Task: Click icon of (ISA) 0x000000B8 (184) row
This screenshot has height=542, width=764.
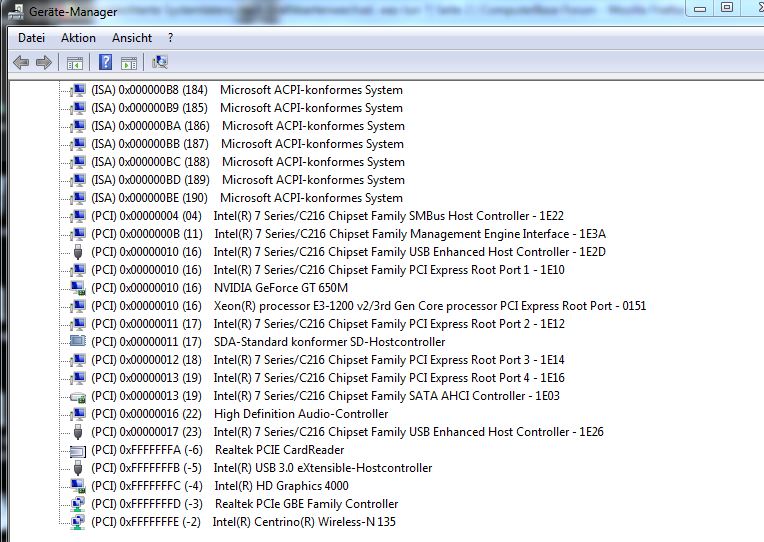Action: [78, 91]
